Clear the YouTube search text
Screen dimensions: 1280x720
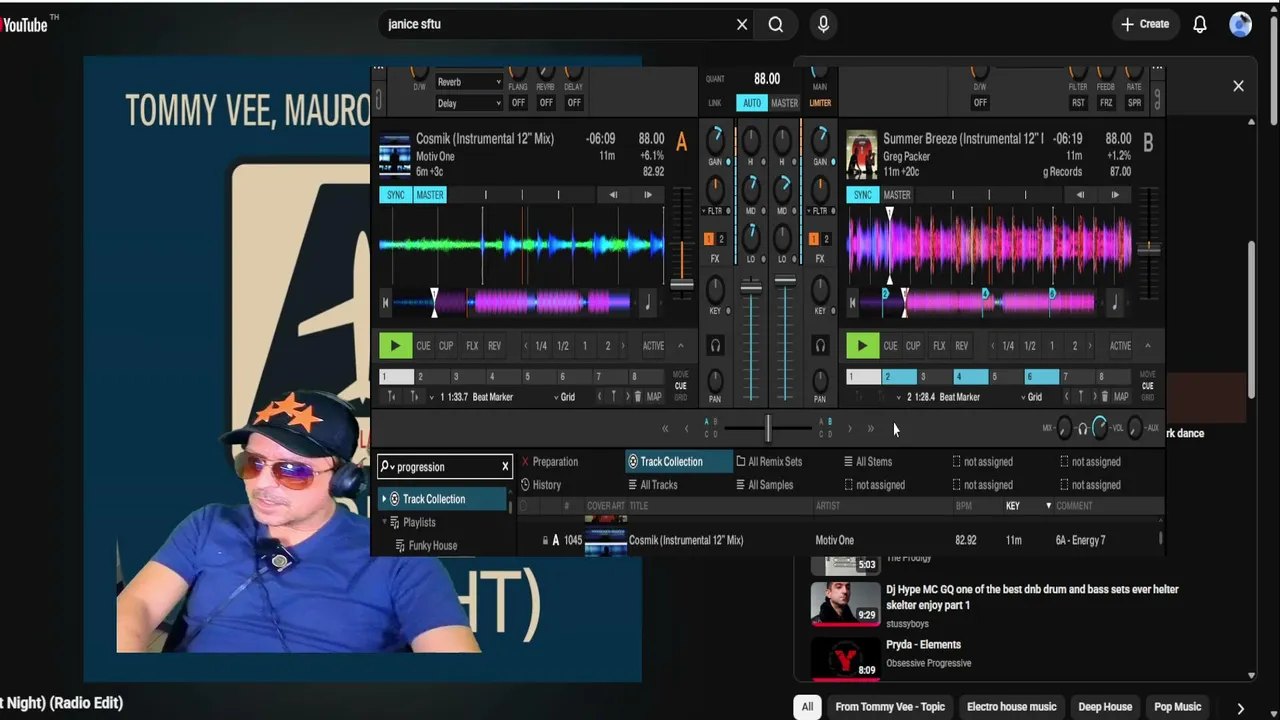click(x=742, y=25)
